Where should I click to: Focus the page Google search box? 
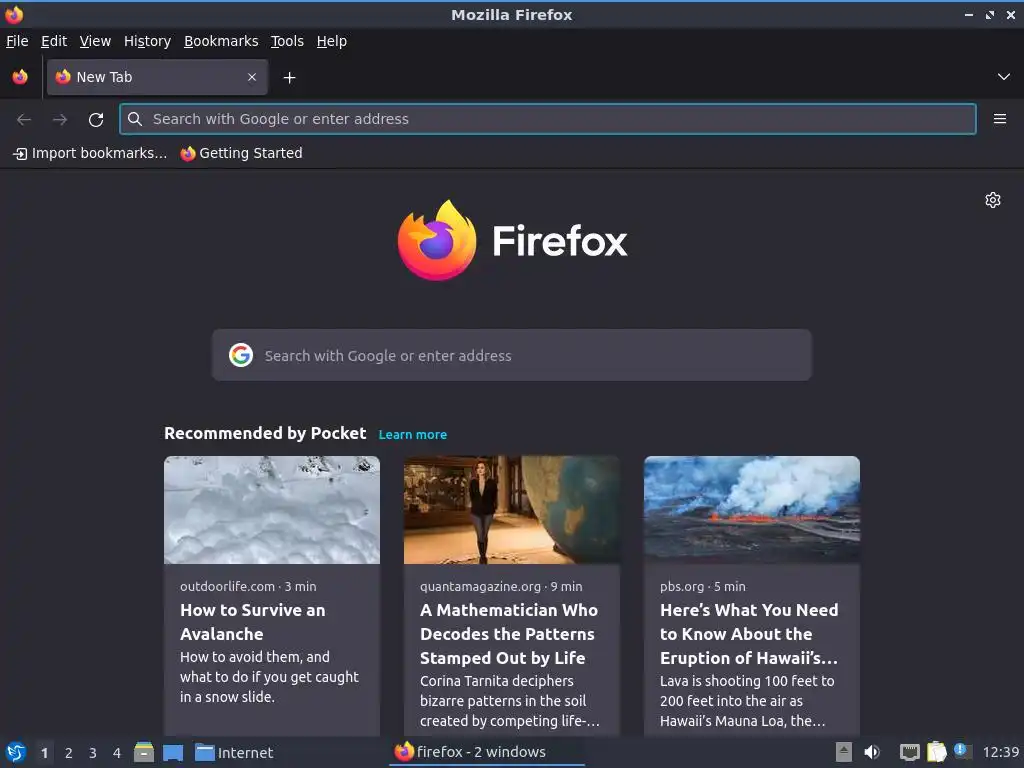pos(511,355)
